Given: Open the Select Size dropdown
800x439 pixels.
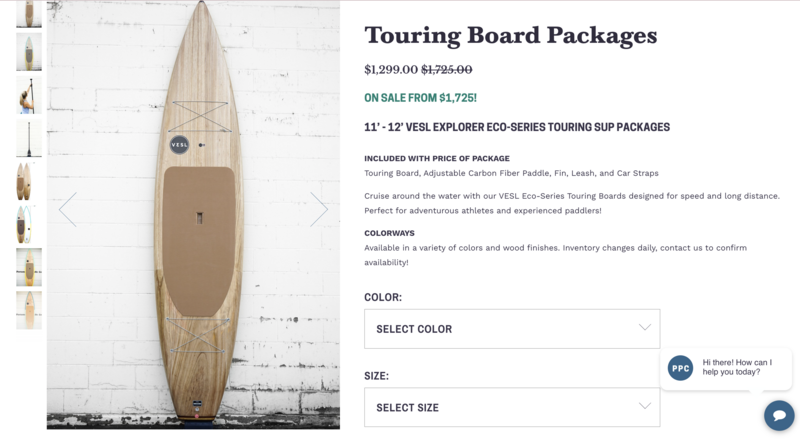Looking at the screenshot, I should (512, 407).
